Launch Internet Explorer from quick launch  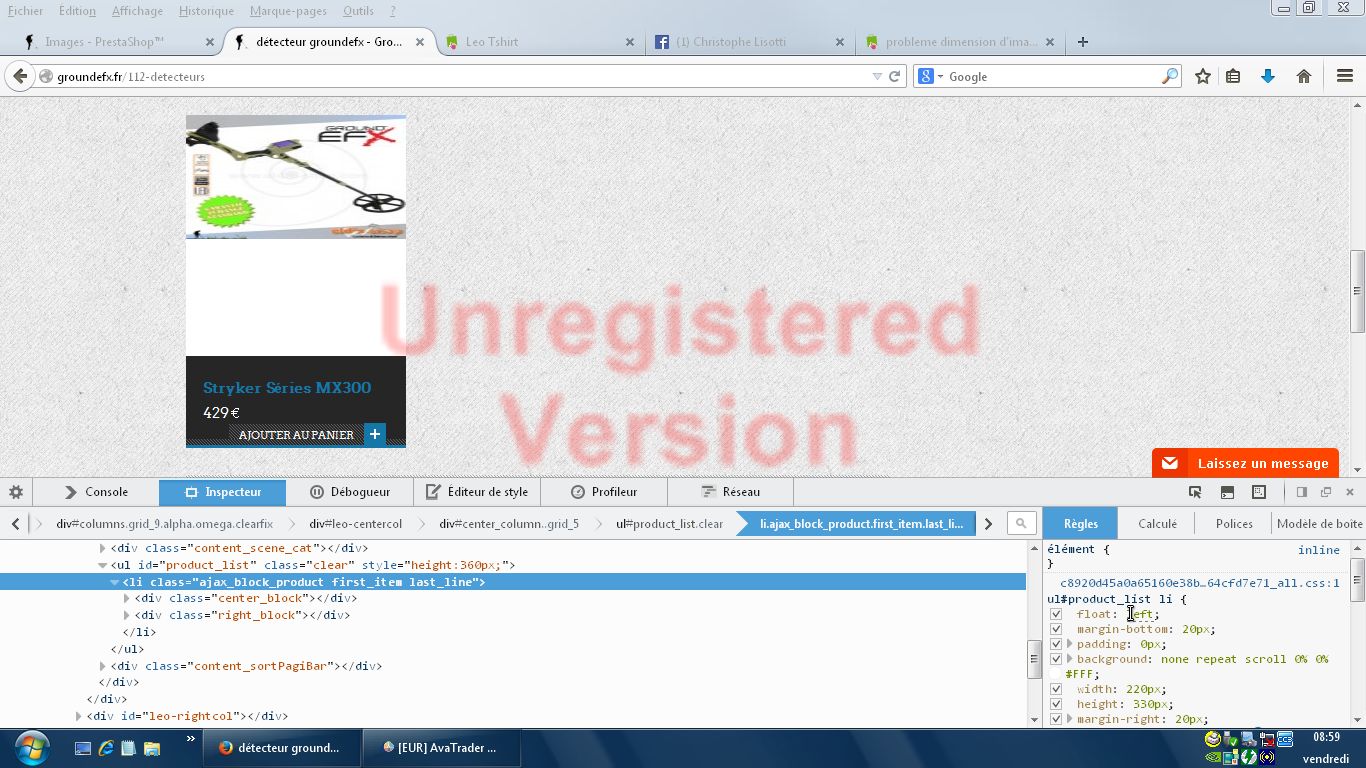click(x=106, y=748)
